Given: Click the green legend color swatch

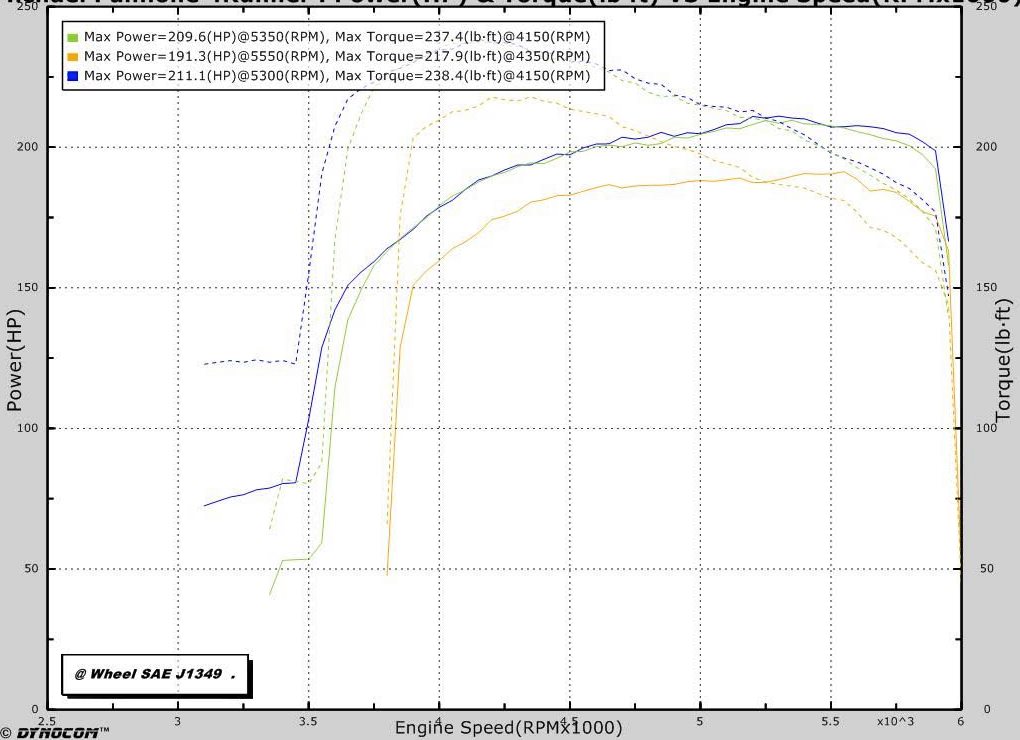Looking at the screenshot, I should coord(73,37).
